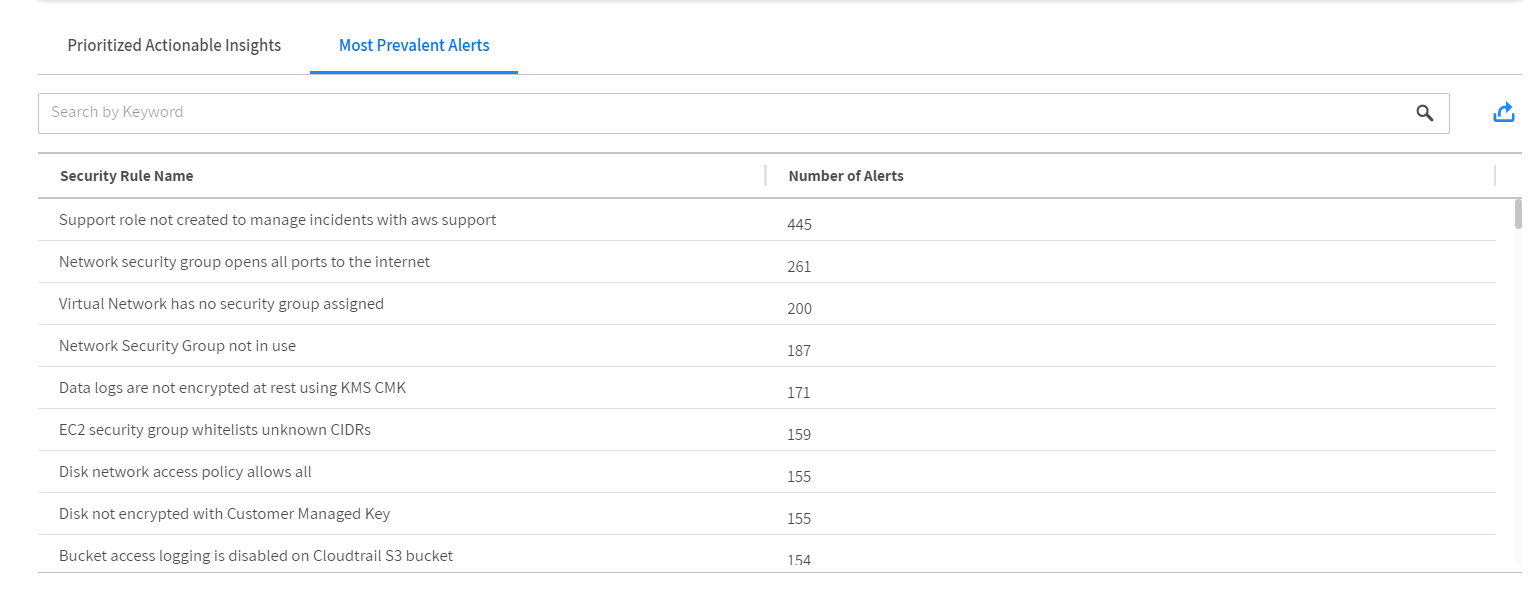Open Network security group opens all ports row
This screenshot has width=1537, height=597.
(244, 262)
